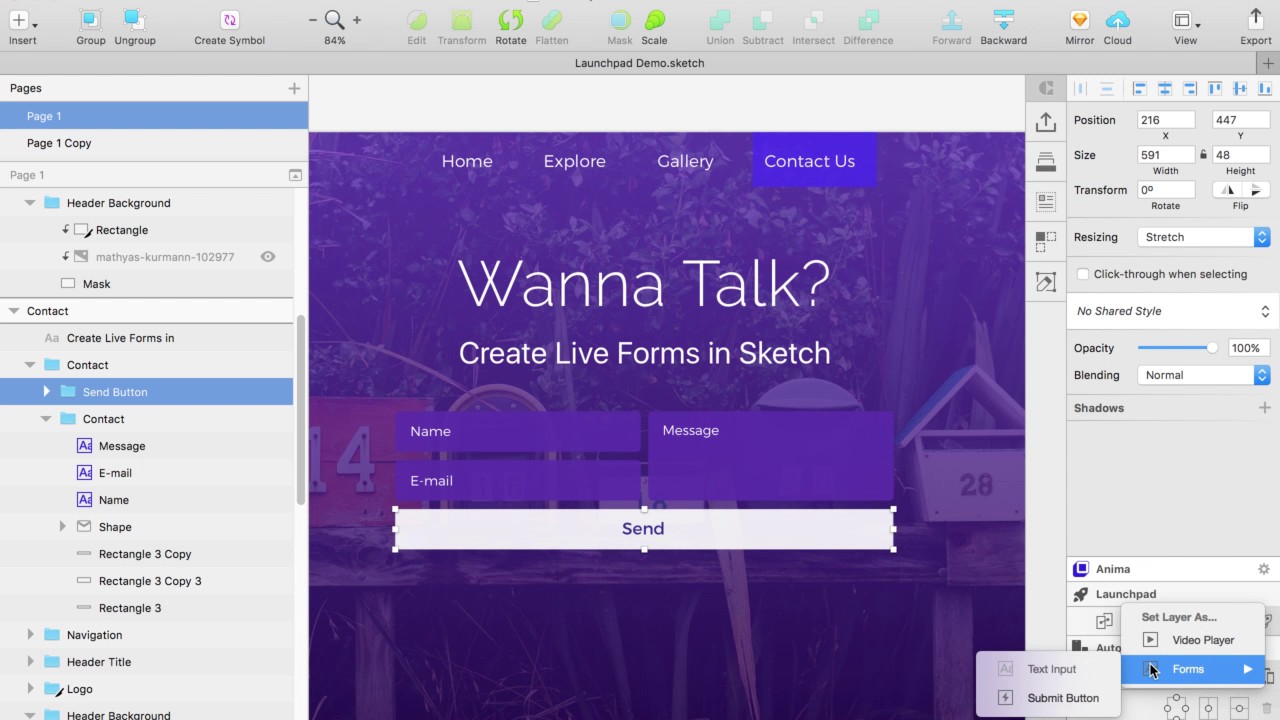Image resolution: width=1280 pixels, height=720 pixels.
Task: Choose Video Player from Set Layer As menu
Action: [1202, 640]
